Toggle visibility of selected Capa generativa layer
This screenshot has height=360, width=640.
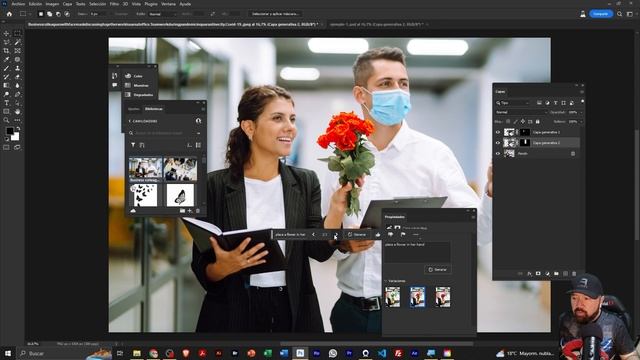[498, 143]
